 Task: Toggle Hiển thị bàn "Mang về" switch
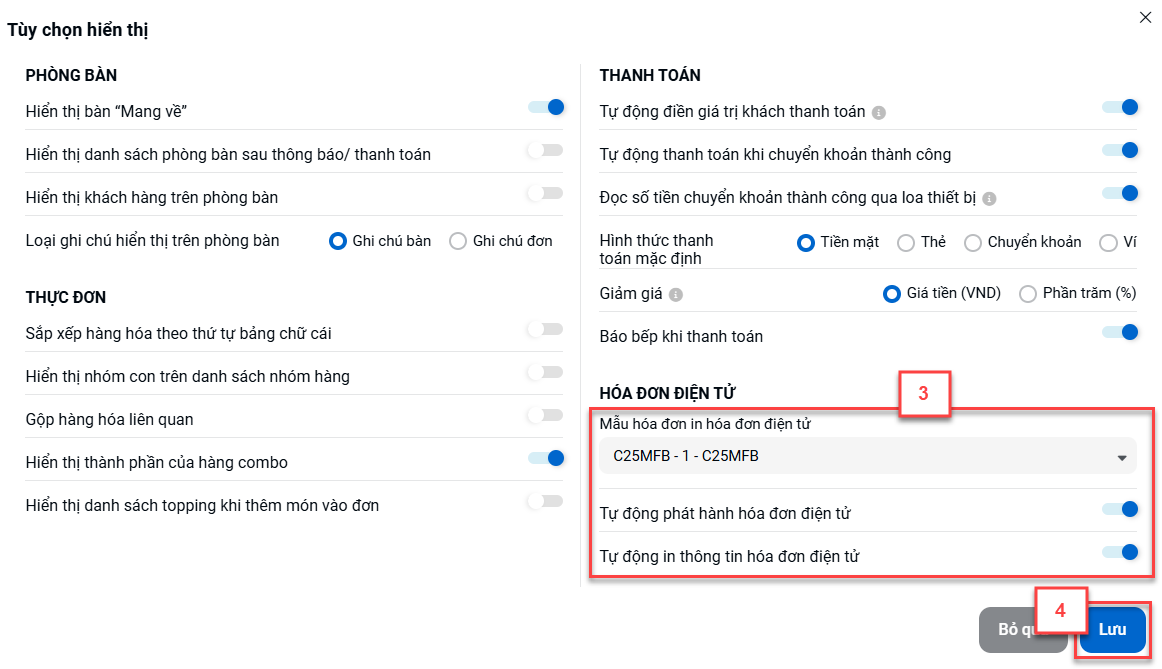(546, 107)
